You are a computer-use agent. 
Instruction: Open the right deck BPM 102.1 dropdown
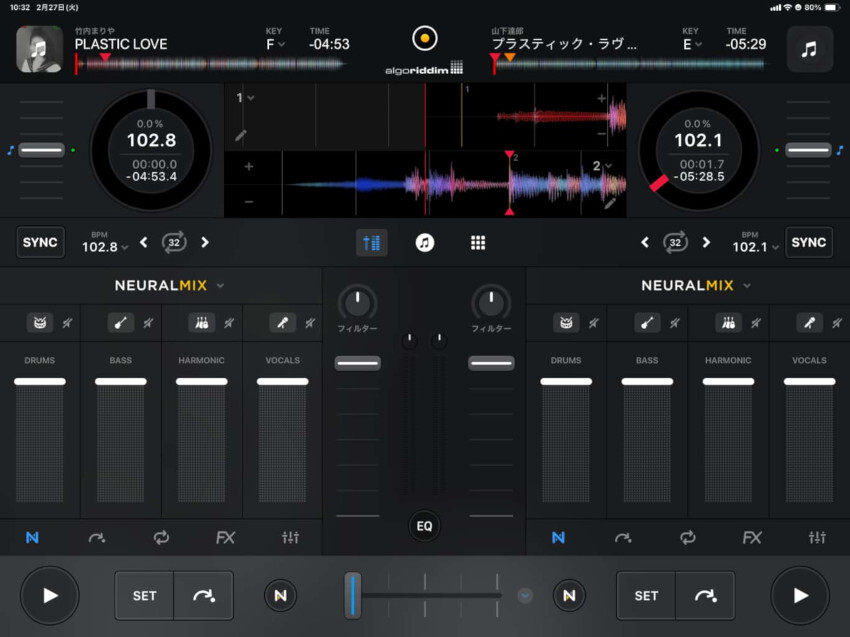754,246
